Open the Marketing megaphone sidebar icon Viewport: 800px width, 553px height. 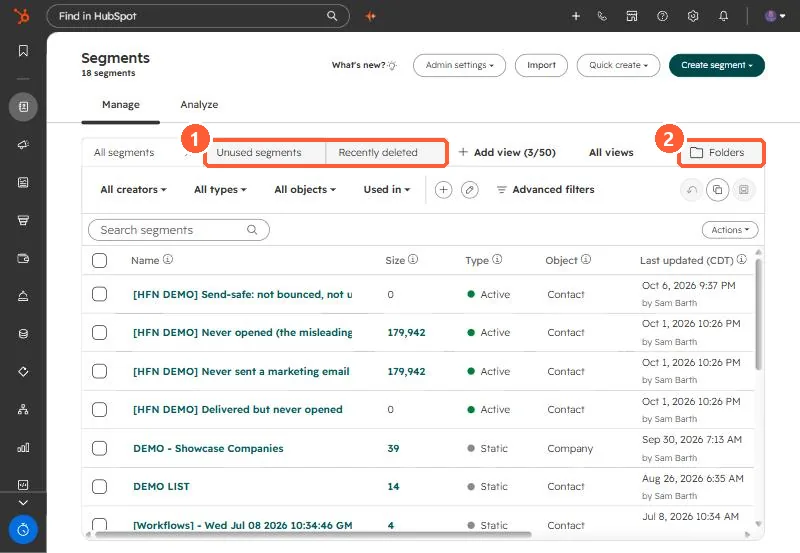tap(23, 145)
